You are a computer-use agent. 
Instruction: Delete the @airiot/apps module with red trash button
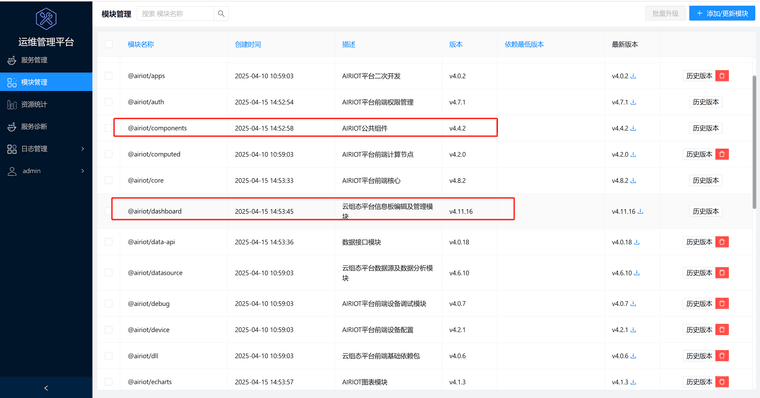[722, 76]
